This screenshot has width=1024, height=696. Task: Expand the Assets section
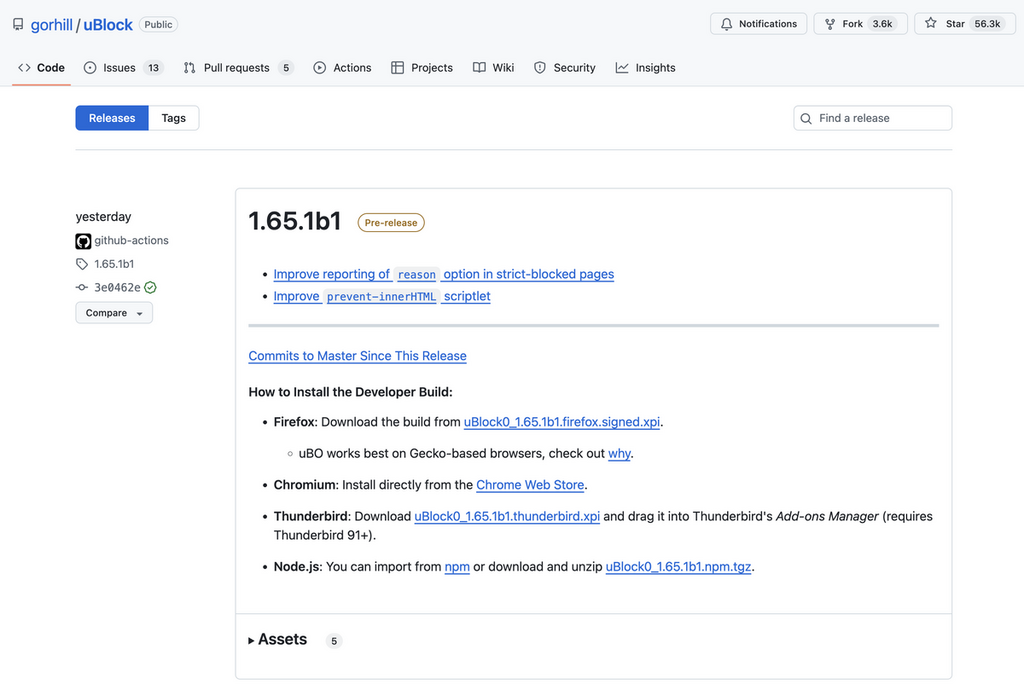278,640
